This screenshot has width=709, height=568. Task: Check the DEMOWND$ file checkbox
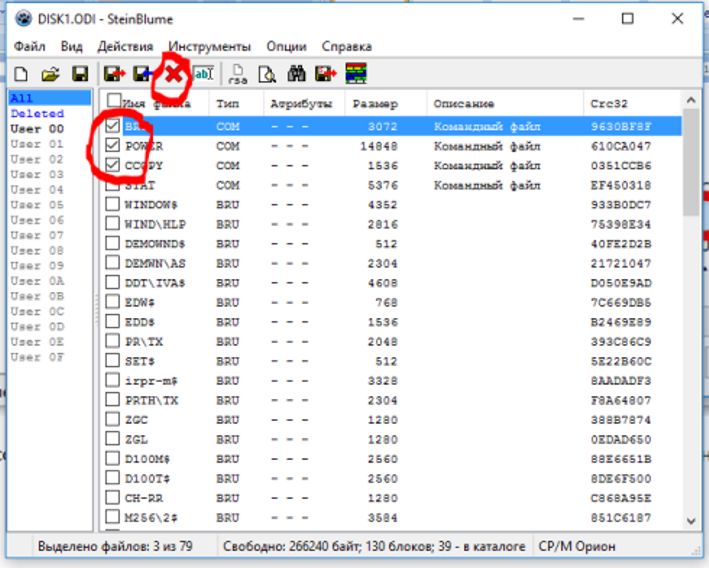(x=112, y=243)
